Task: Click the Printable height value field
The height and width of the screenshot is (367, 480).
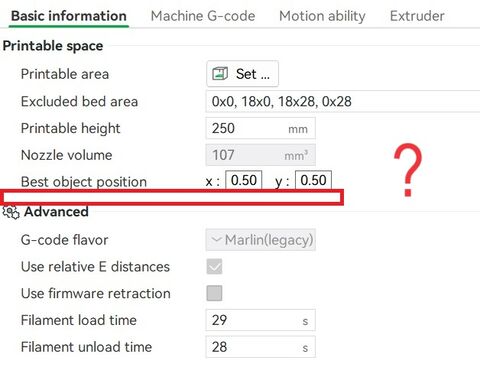Action: (x=261, y=128)
